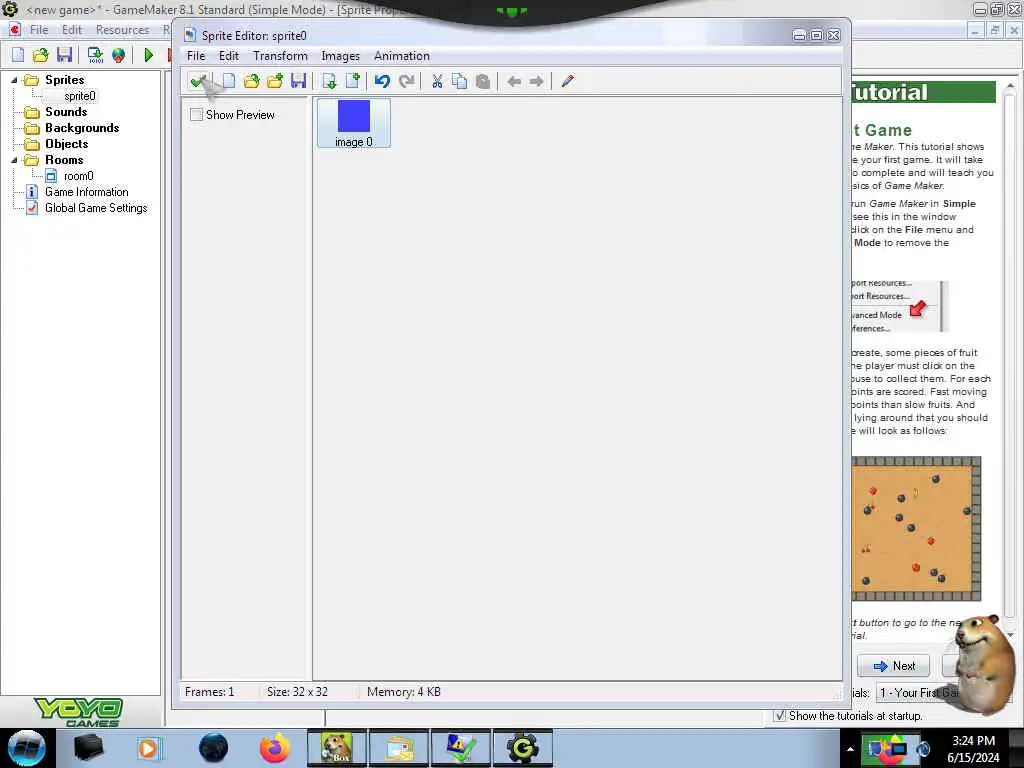Click the Sprite Editor window title icon
The width and height of the screenshot is (1024, 768).
(x=190, y=35)
